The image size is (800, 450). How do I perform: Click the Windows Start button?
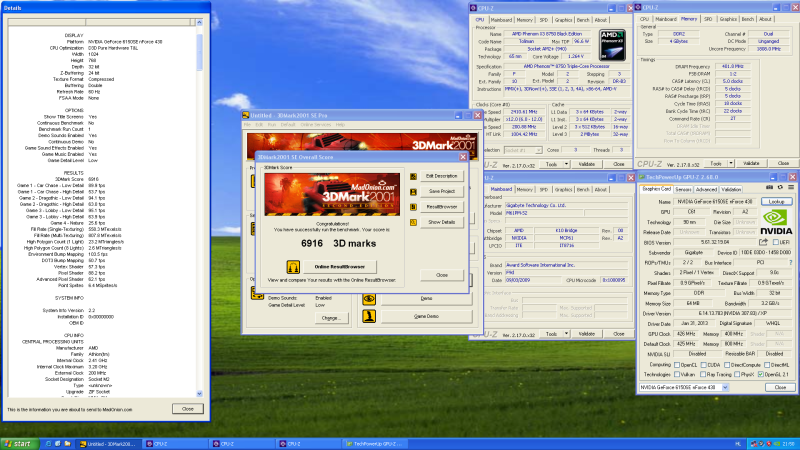click(x=17, y=443)
